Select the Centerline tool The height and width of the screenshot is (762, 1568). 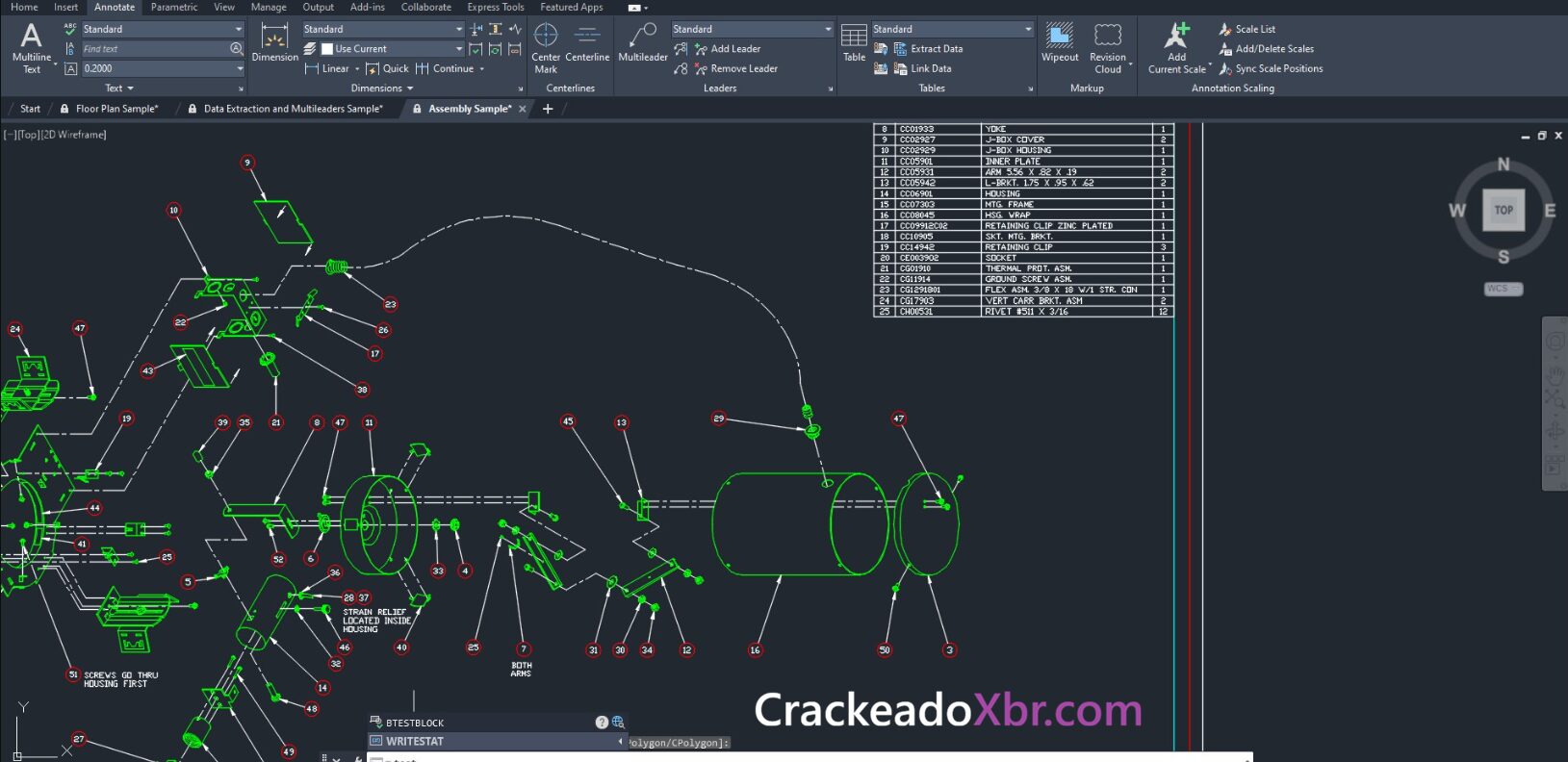coord(587,44)
